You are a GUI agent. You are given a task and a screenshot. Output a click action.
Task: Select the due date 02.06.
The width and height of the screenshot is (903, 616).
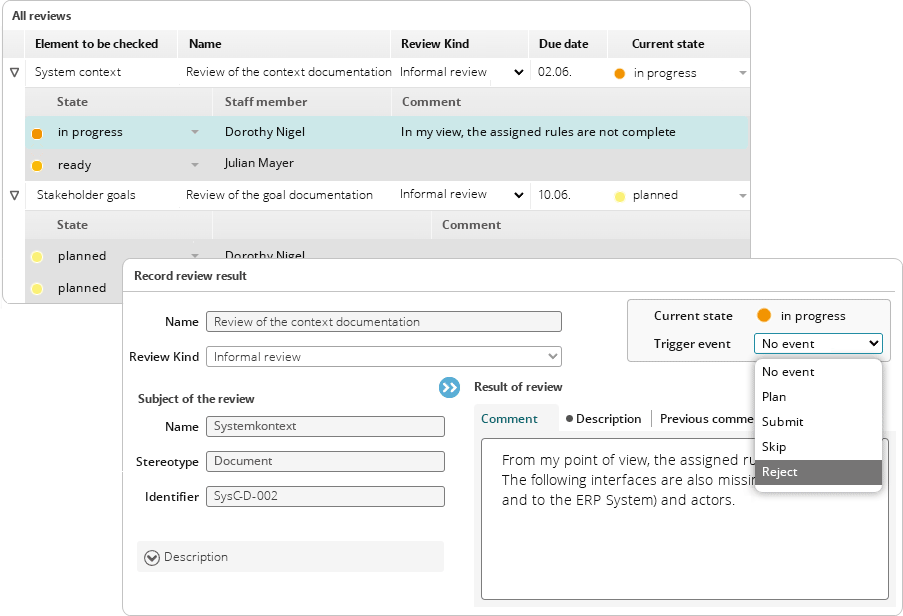[555, 72]
